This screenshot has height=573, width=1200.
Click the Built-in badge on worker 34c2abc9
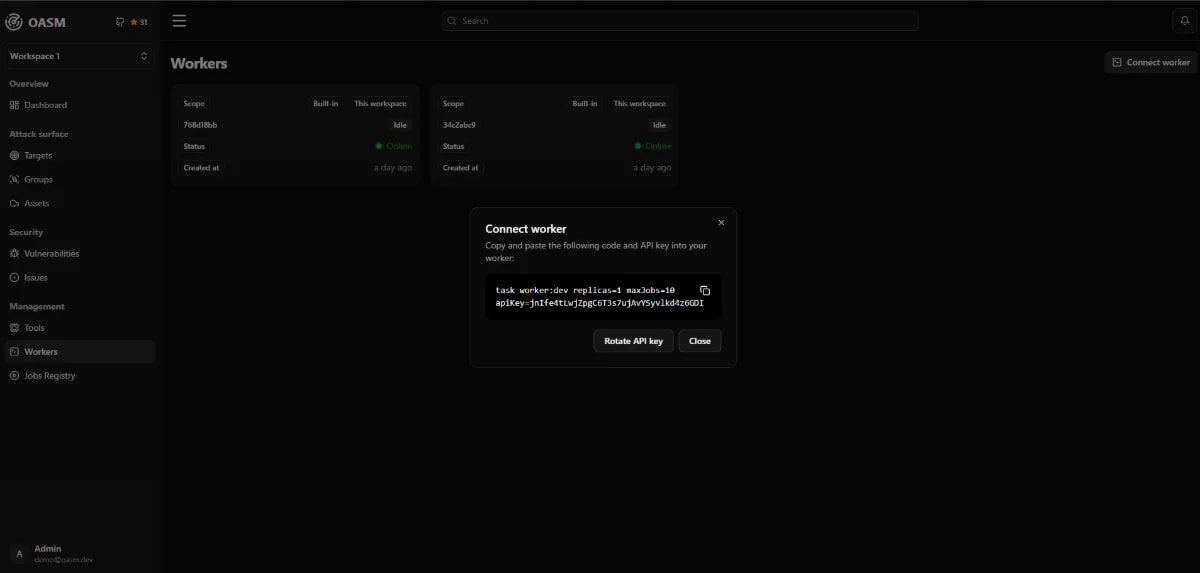[x=585, y=104]
